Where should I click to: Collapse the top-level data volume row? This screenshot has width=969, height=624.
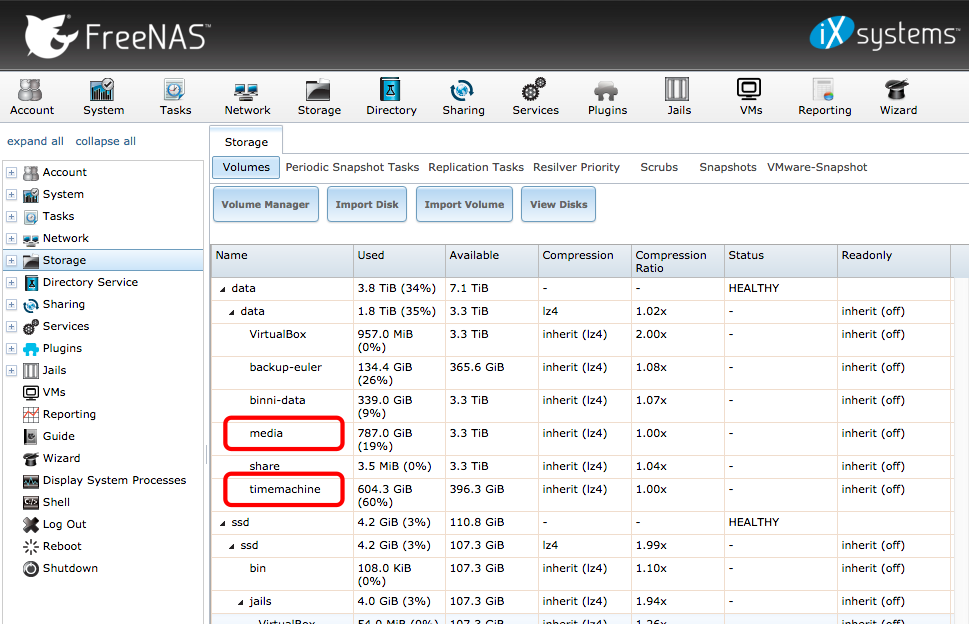[222, 289]
